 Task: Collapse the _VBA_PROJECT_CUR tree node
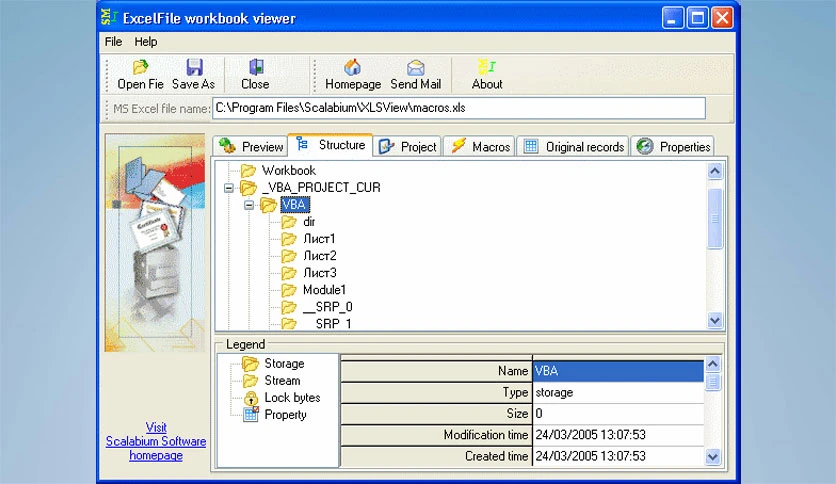[229, 188]
